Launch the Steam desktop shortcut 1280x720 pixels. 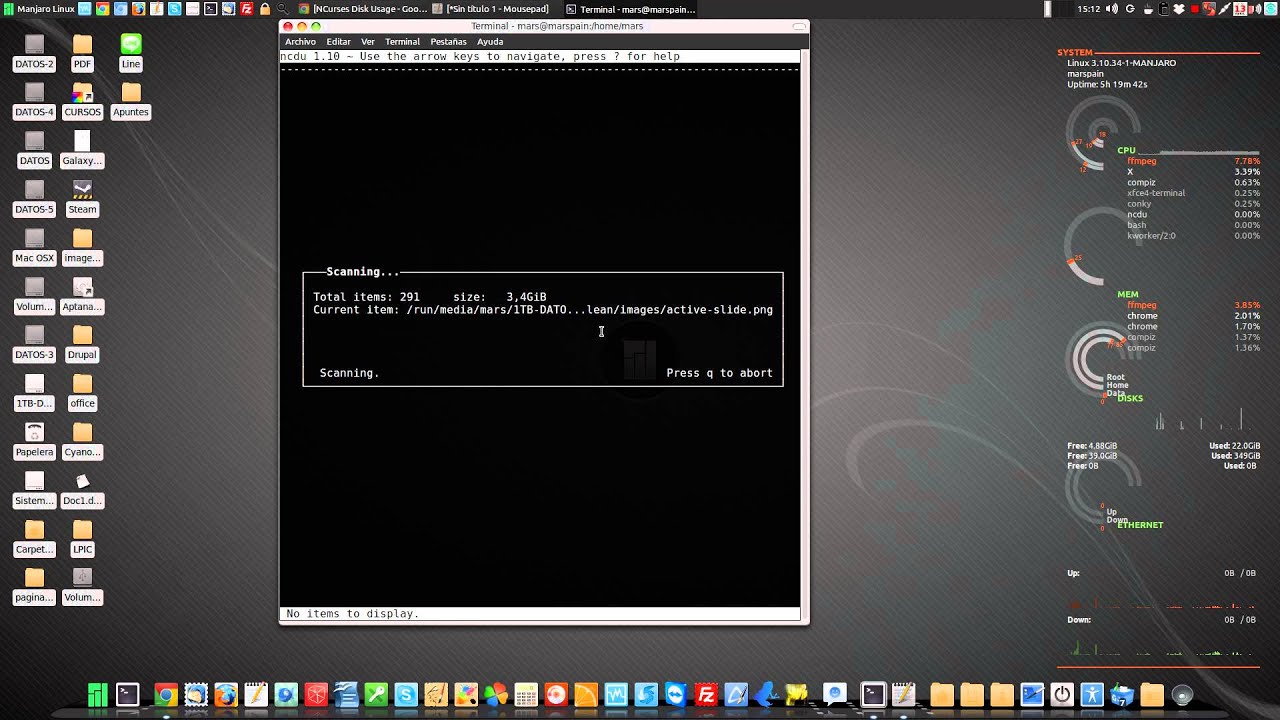(82, 198)
